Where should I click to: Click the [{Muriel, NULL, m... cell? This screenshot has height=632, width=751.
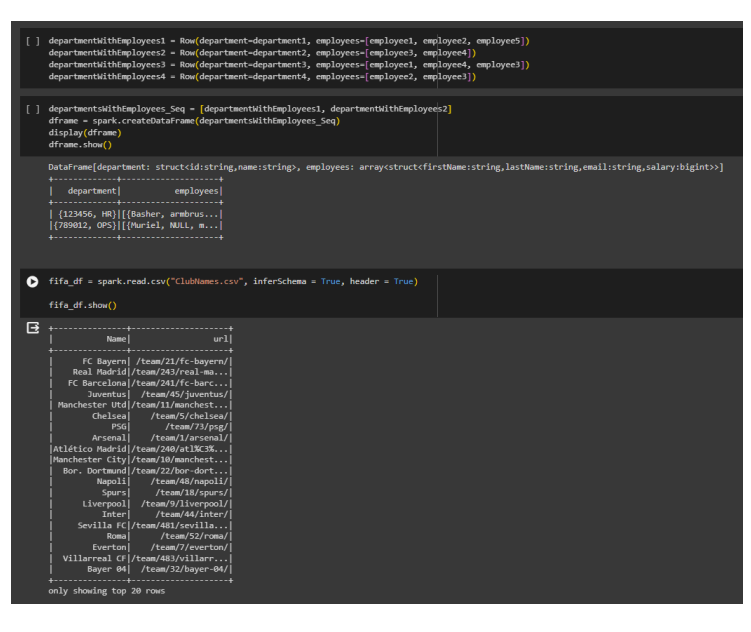pyautogui.click(x=170, y=226)
